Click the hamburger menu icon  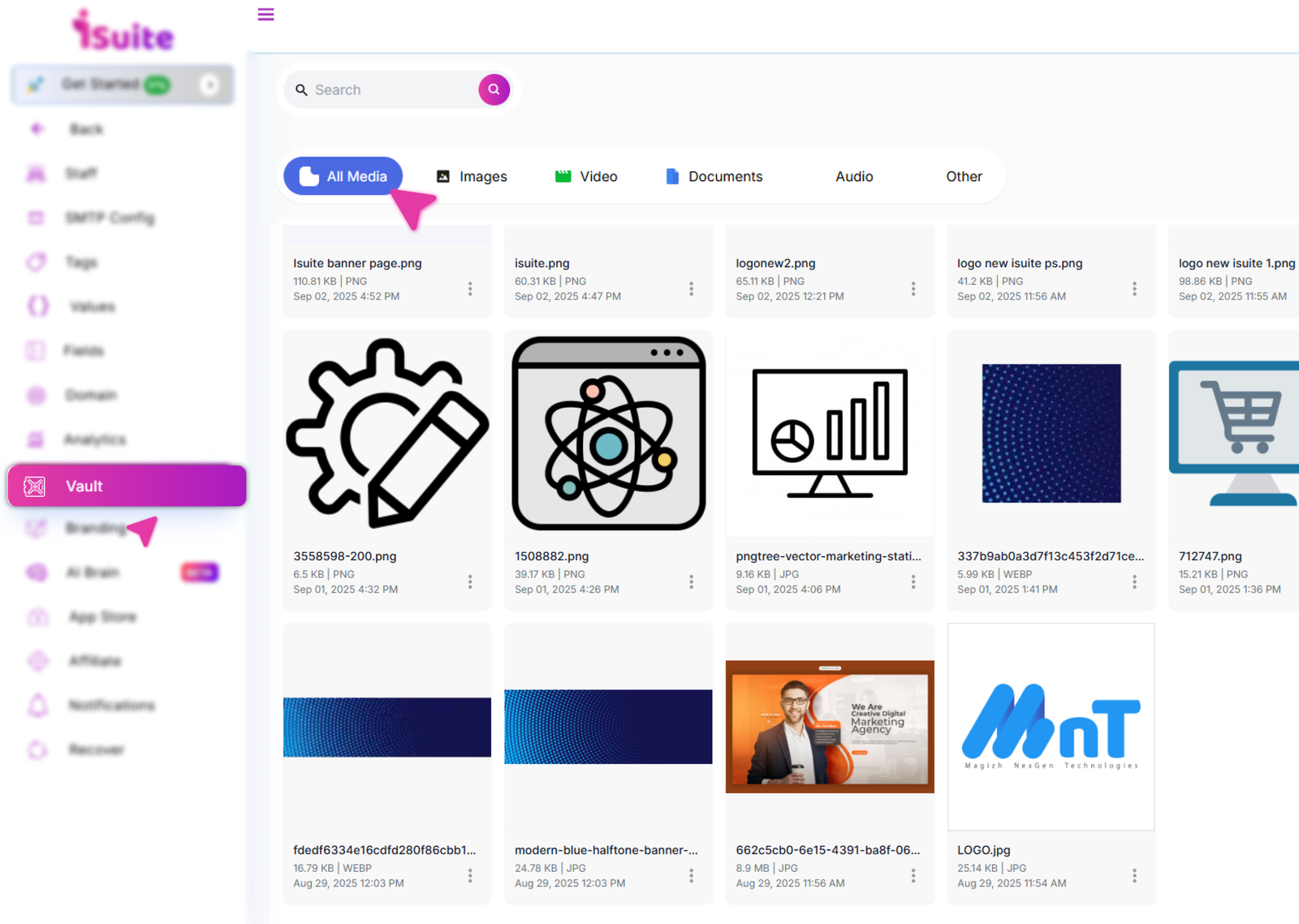pos(265,15)
